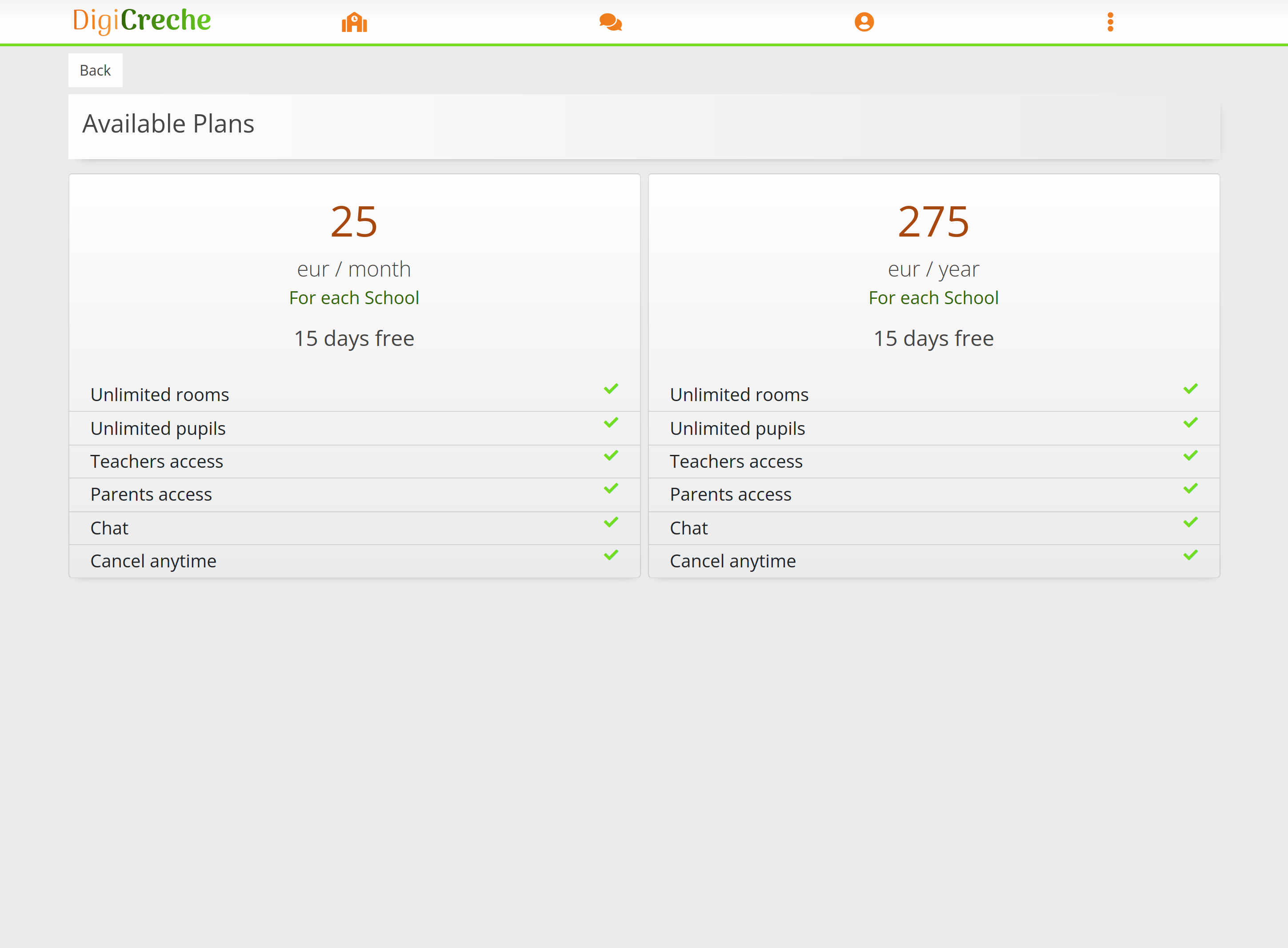Viewport: 1288px width, 948px height.
Task: Click 'Unlimited rooms' text in yearly plan
Action: click(739, 395)
